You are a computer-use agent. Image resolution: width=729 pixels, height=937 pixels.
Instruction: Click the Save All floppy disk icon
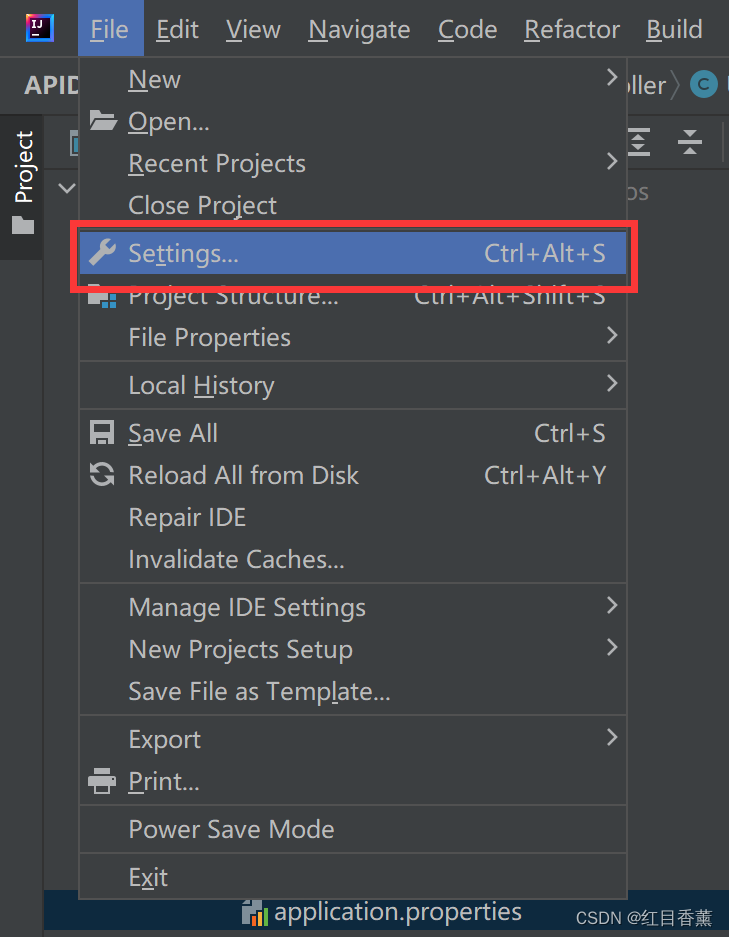[x=100, y=432]
